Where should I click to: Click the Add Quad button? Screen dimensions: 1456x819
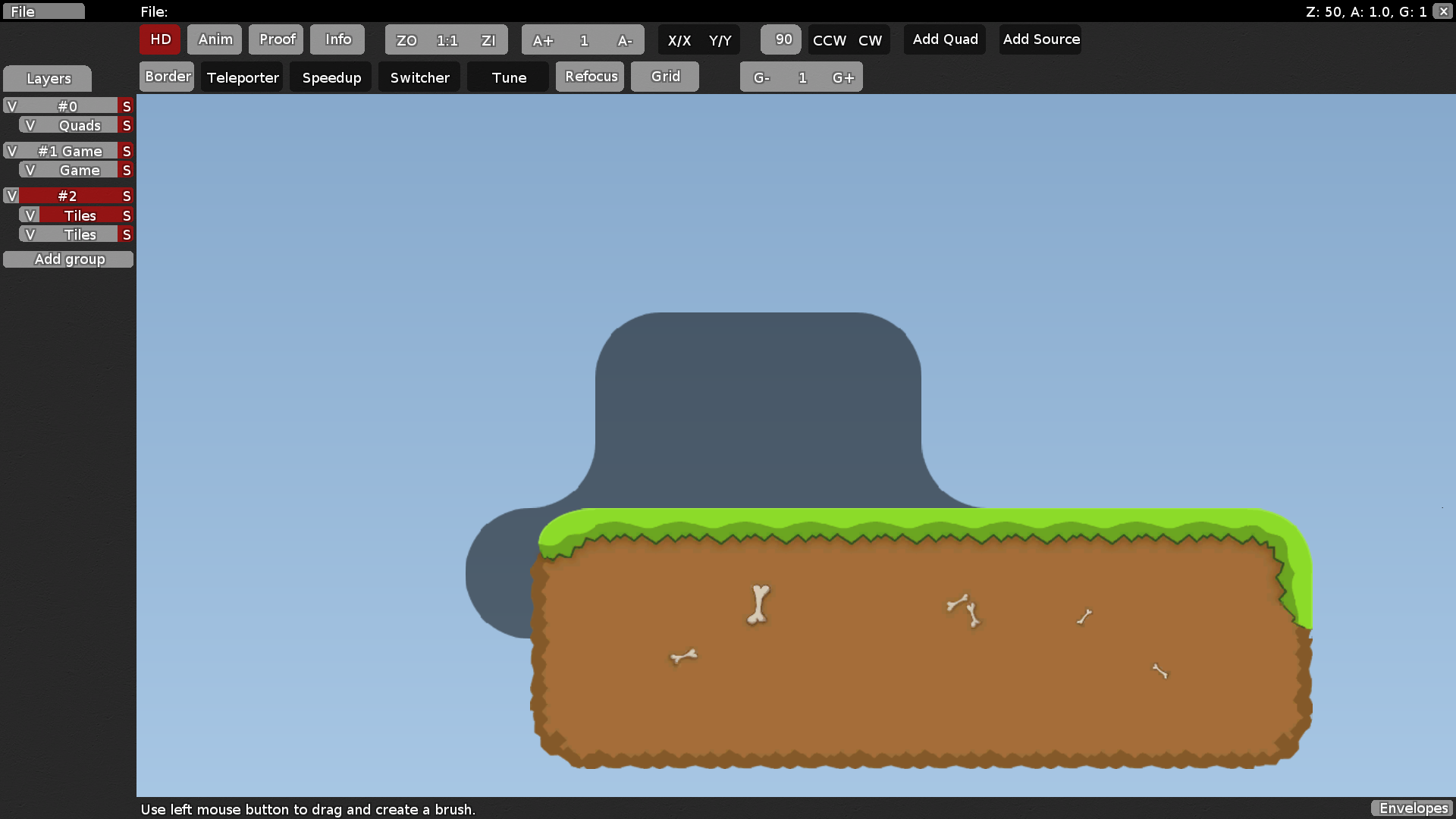pyautogui.click(x=945, y=39)
